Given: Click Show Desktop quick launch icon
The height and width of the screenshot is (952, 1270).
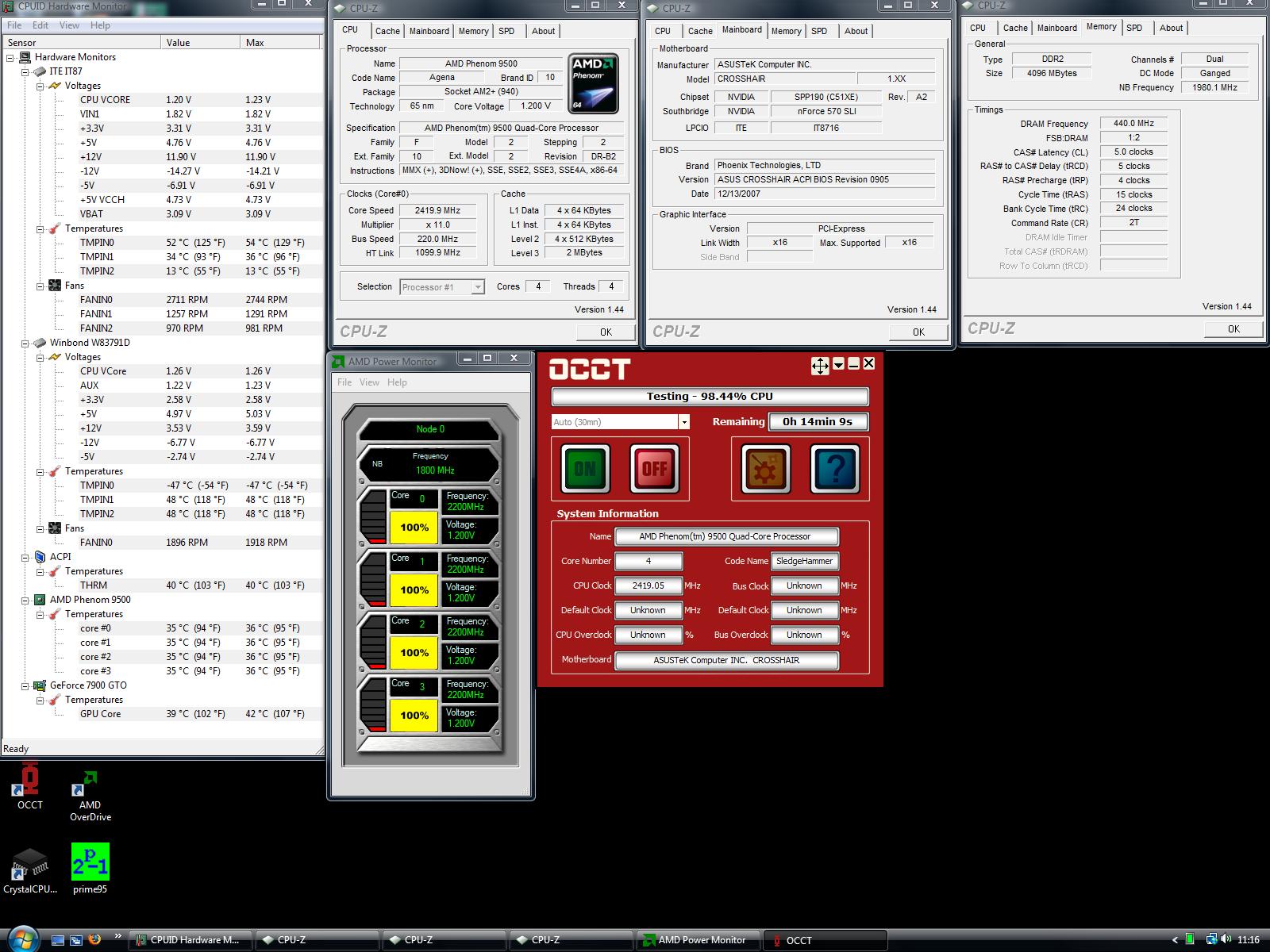Looking at the screenshot, I should pyautogui.click(x=57, y=940).
